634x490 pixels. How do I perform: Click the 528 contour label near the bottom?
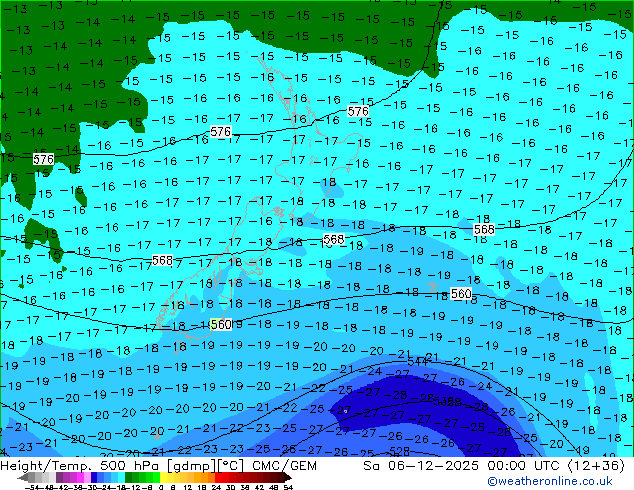click(400, 451)
